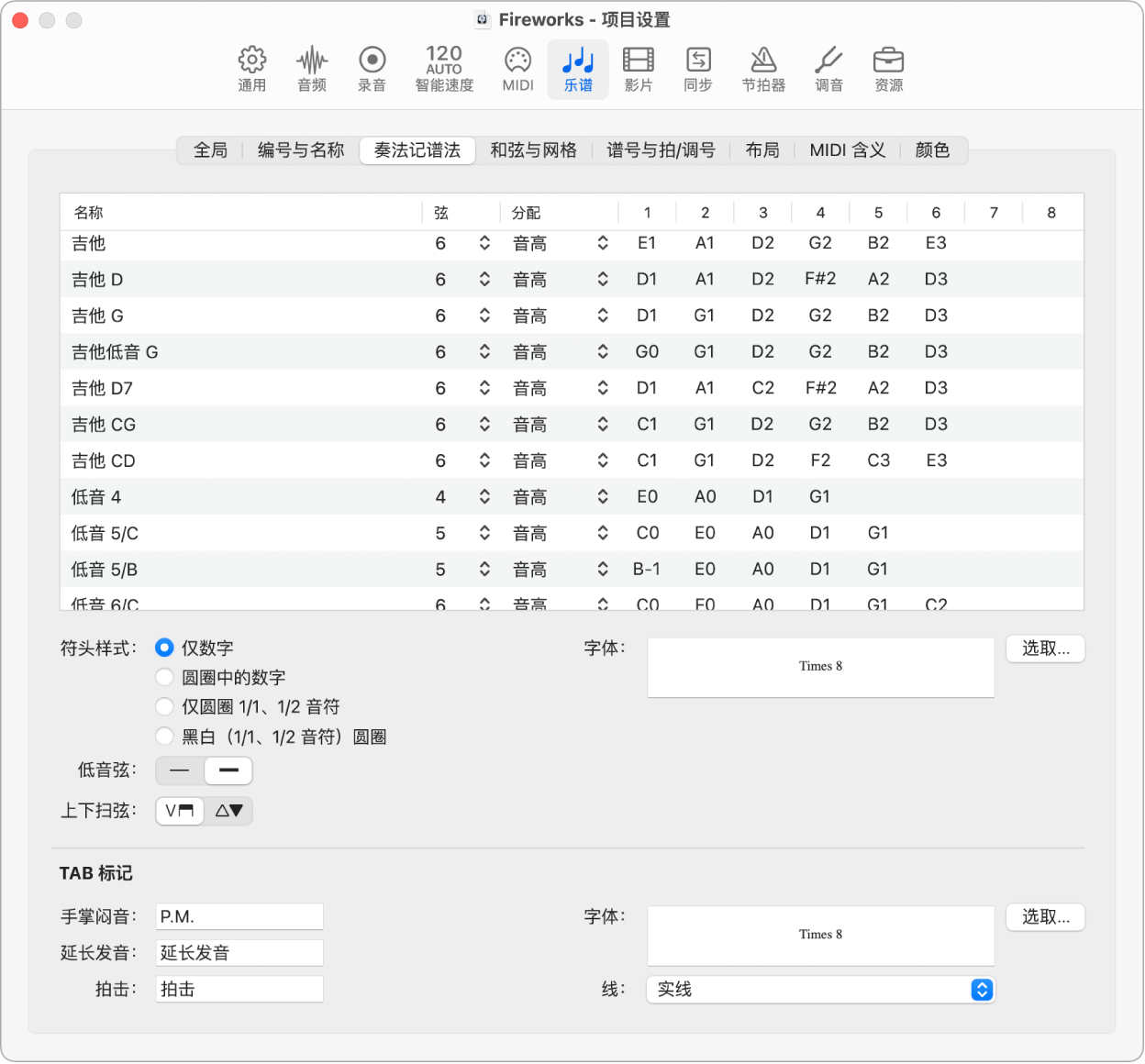1145x1064 pixels.
Task: Select 仅圆圈 1/1、1/2 音符 option
Action: (x=164, y=706)
